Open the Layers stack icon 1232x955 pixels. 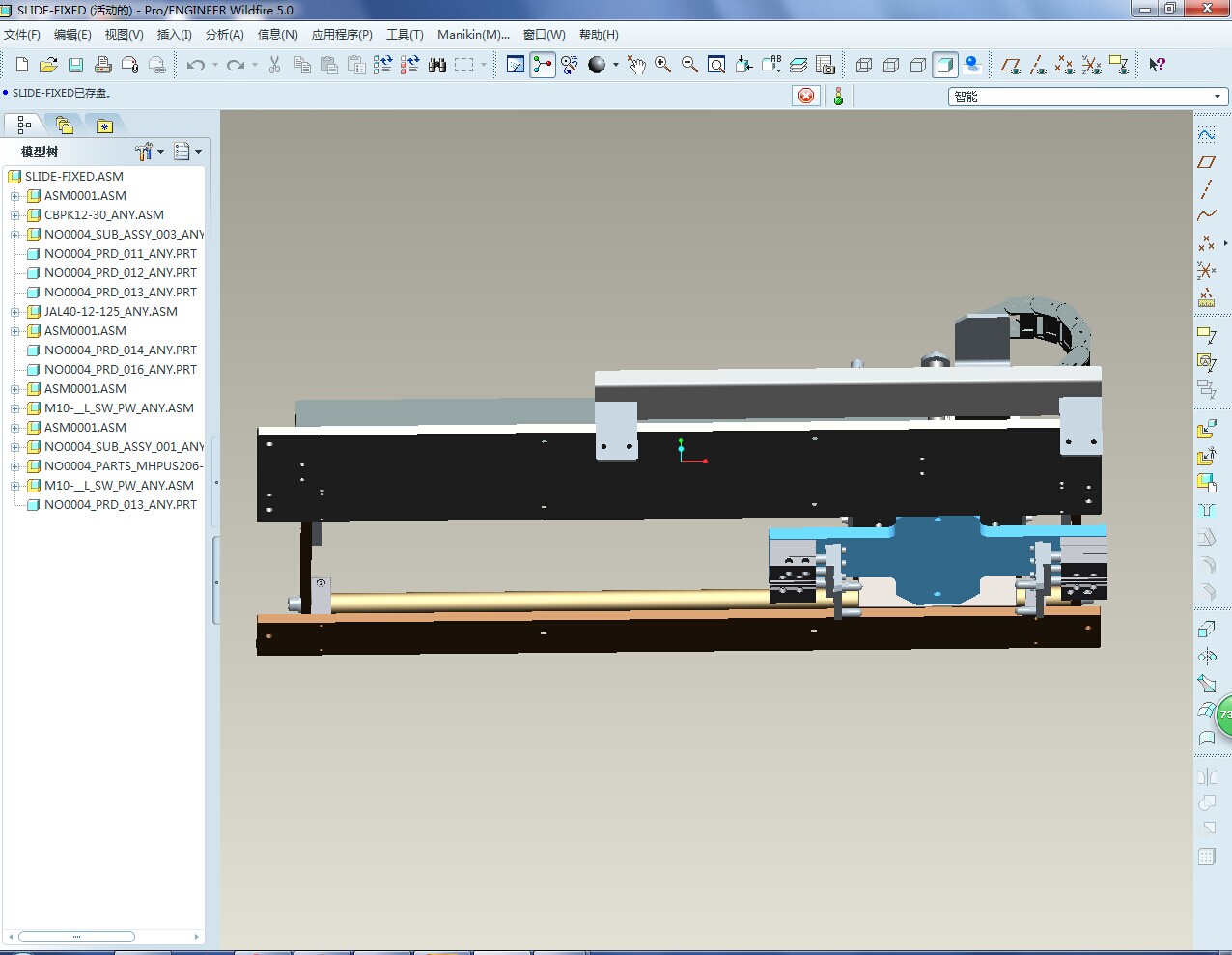[x=798, y=65]
